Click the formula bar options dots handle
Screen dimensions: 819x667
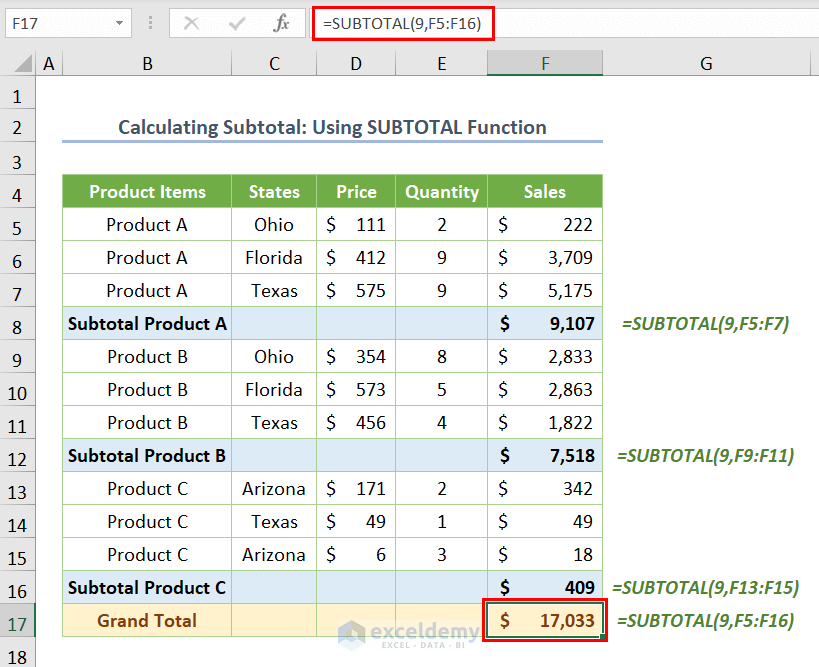(150, 23)
